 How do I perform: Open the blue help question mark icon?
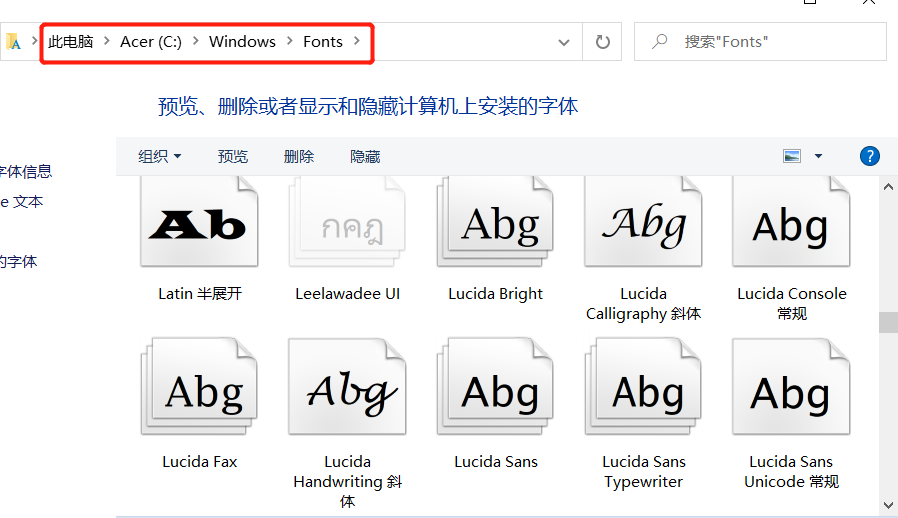tap(869, 156)
